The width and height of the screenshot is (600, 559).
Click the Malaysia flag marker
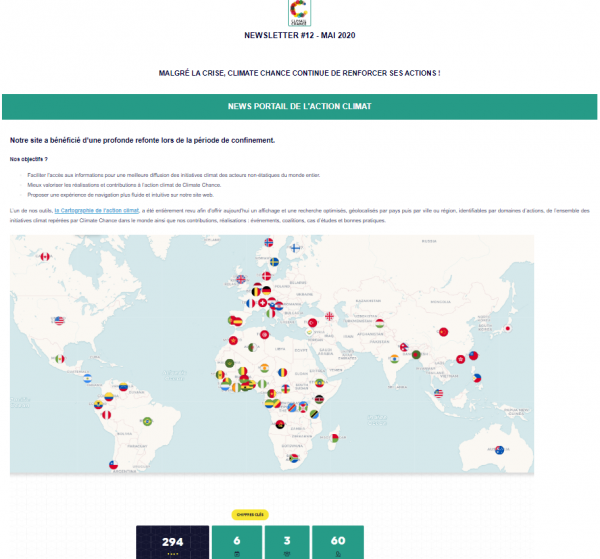439,393
